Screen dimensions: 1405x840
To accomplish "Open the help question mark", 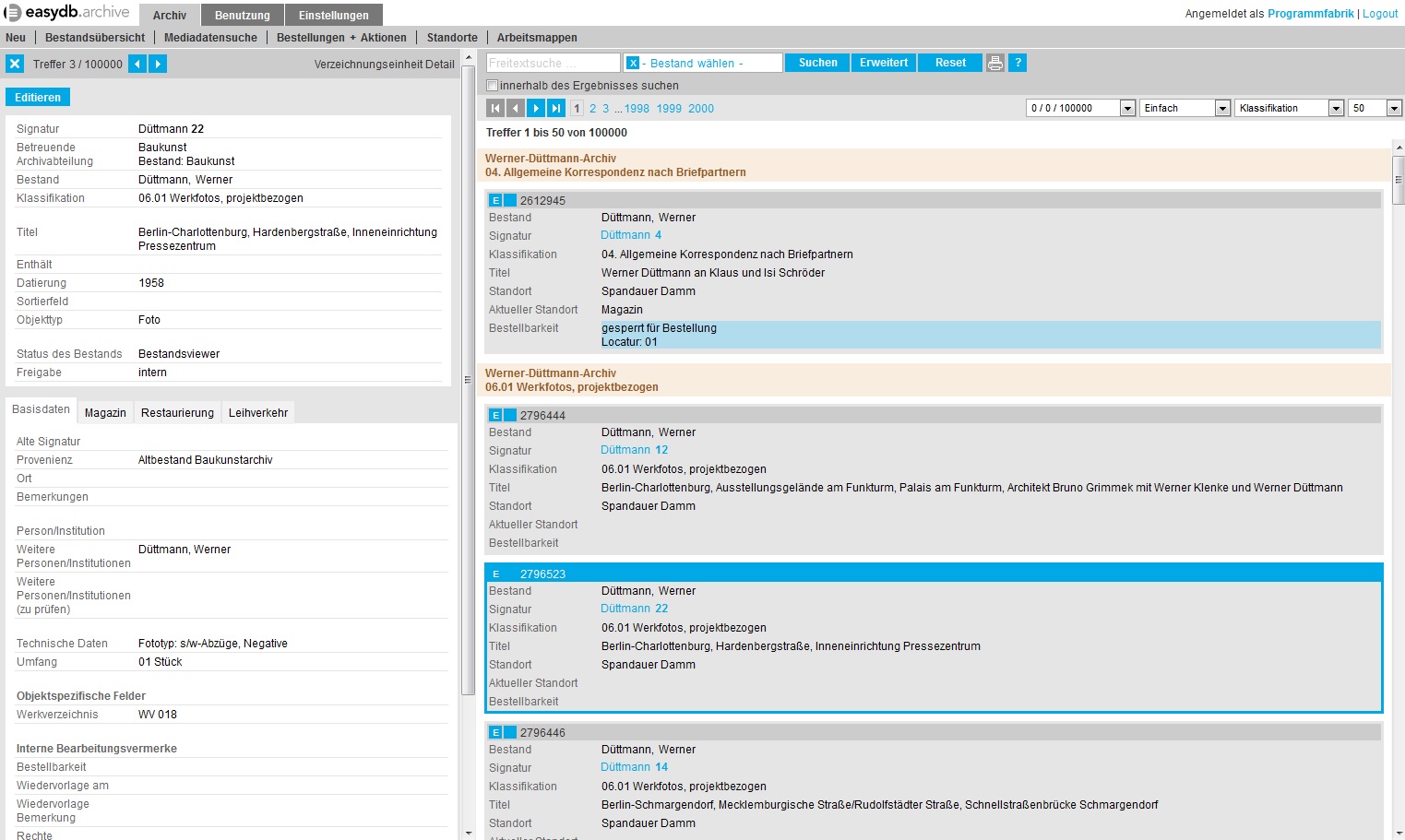I will (1018, 63).
